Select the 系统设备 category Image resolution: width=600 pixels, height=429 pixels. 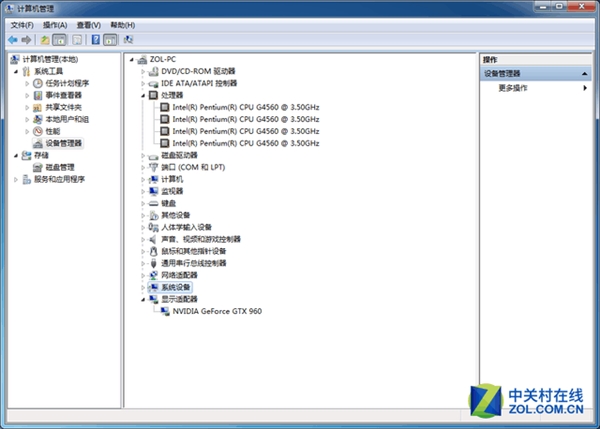point(176,287)
